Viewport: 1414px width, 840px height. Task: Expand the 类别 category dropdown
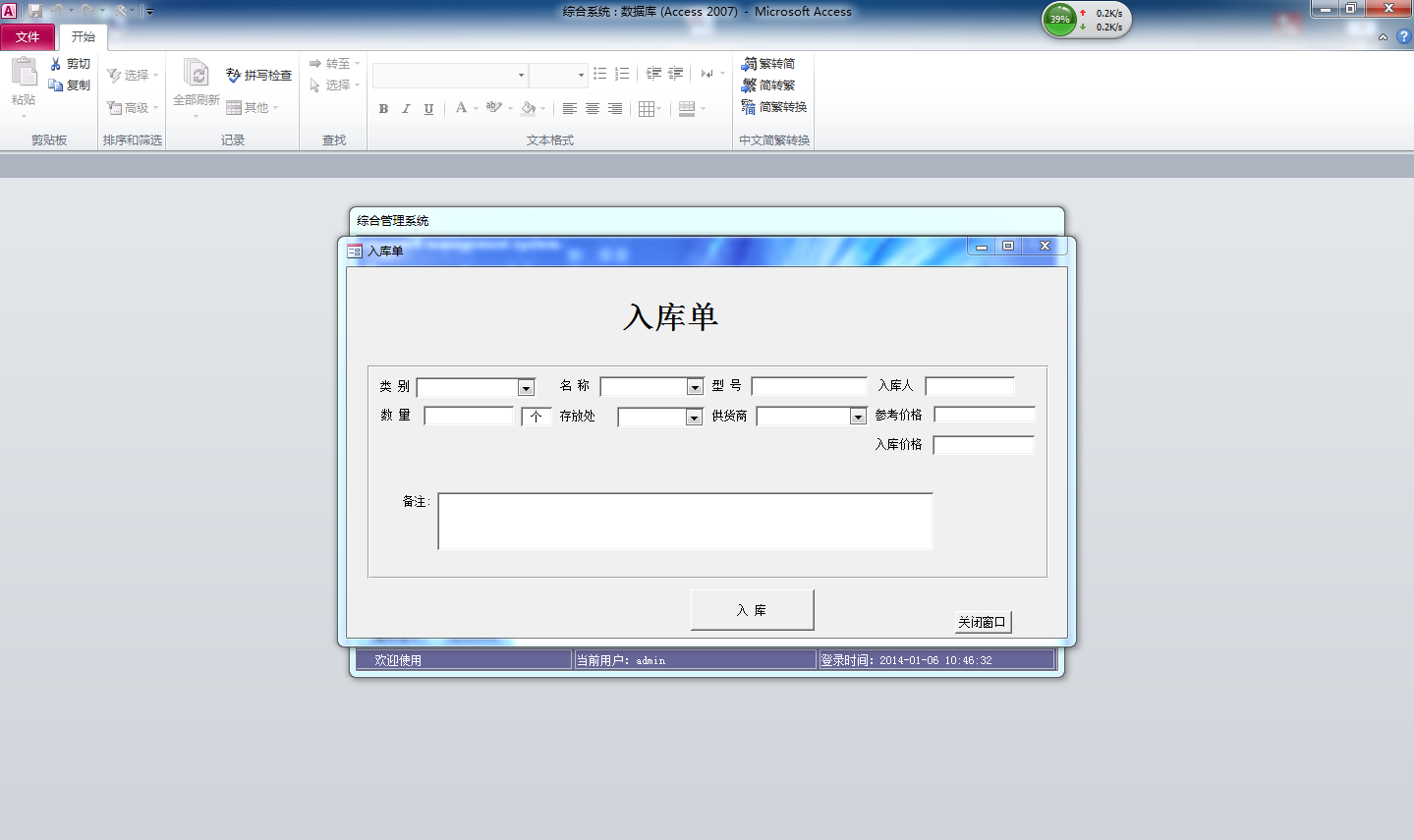click(x=526, y=388)
